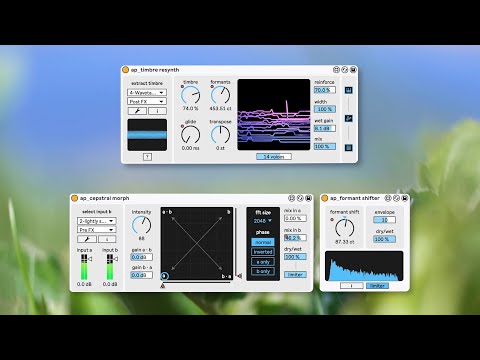
Task: Click the small red dot beside the formants knob
Action: (x=212, y=87)
